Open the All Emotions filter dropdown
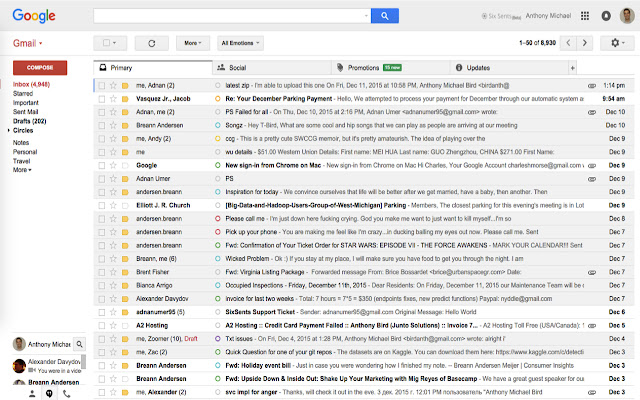Viewport: 640px width, 400px height. point(240,43)
